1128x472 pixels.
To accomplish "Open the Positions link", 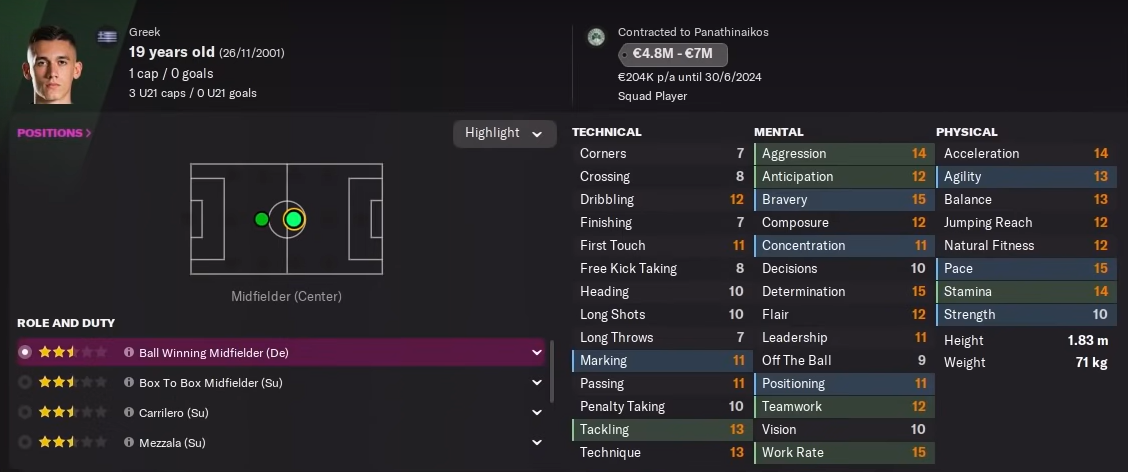I will pos(54,133).
